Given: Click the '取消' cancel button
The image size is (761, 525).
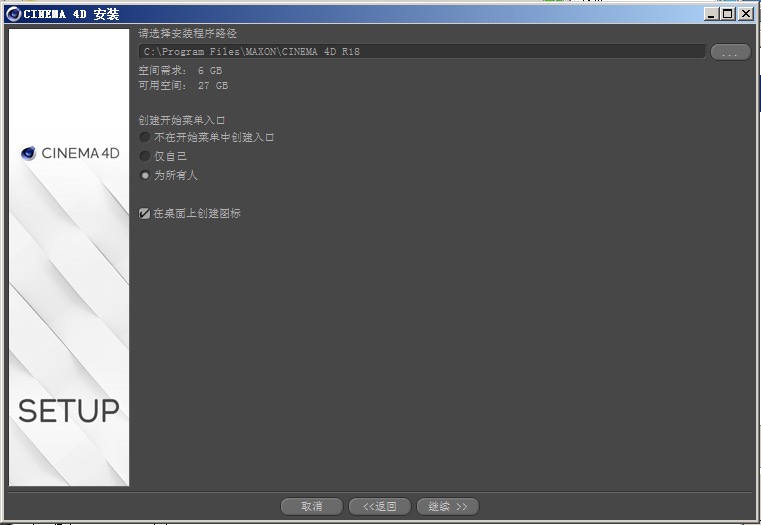Looking at the screenshot, I should pos(312,506).
